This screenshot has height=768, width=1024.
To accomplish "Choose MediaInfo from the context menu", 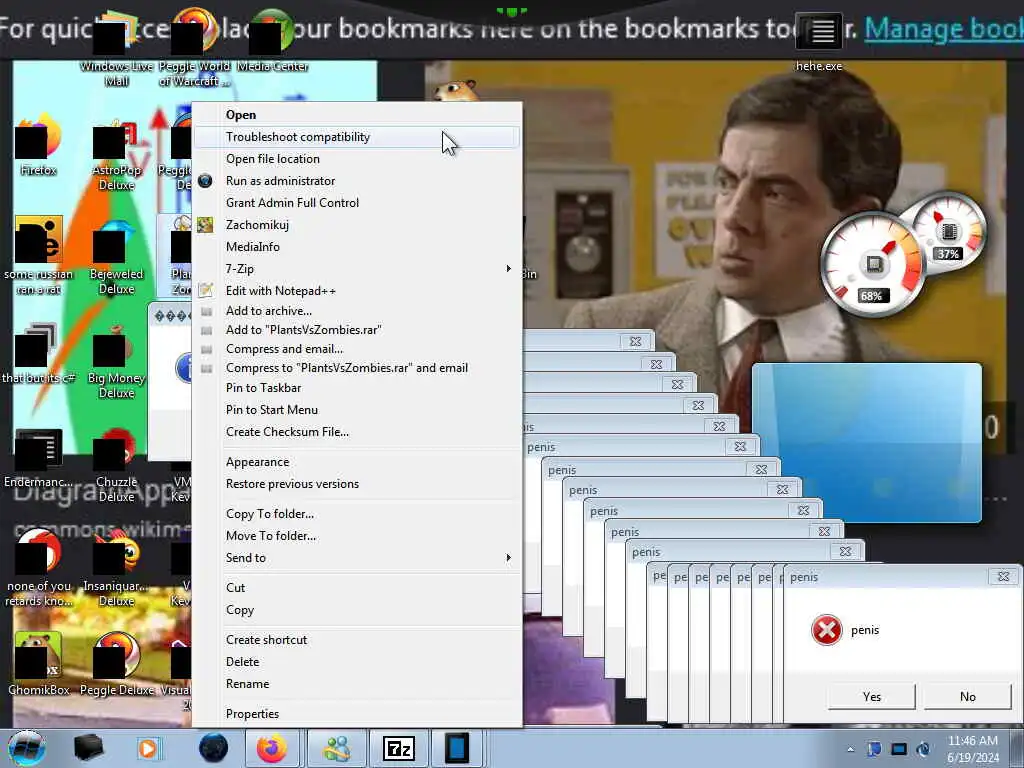I will pyautogui.click(x=357, y=247).
